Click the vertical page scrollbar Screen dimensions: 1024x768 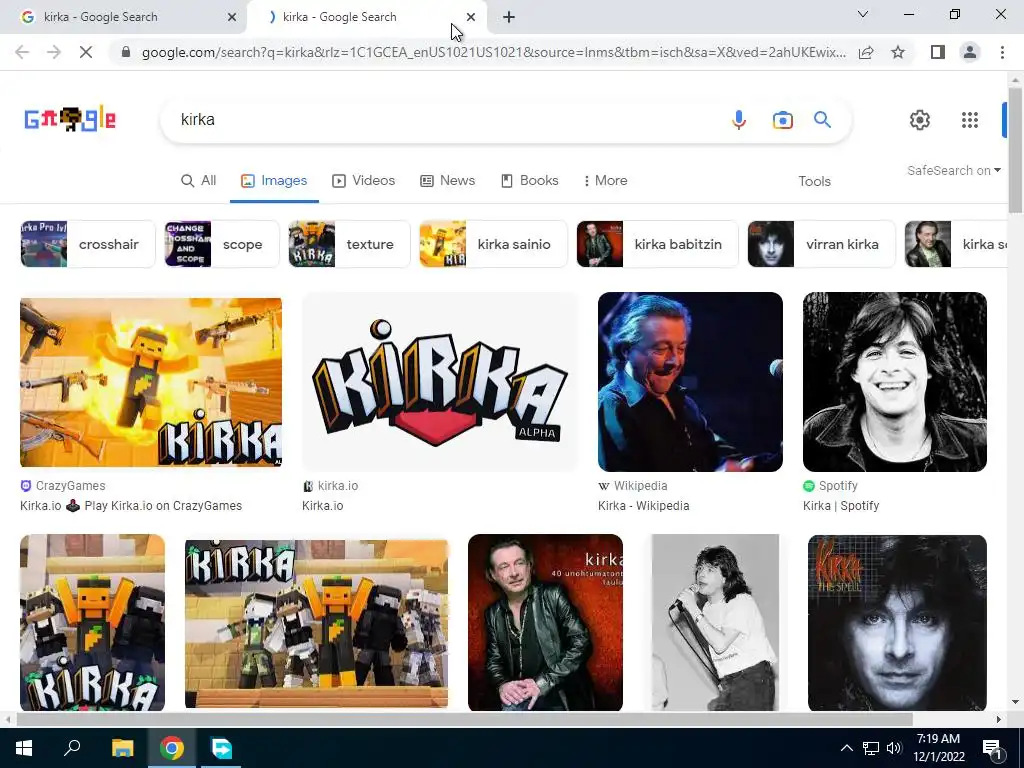pos(1015,150)
